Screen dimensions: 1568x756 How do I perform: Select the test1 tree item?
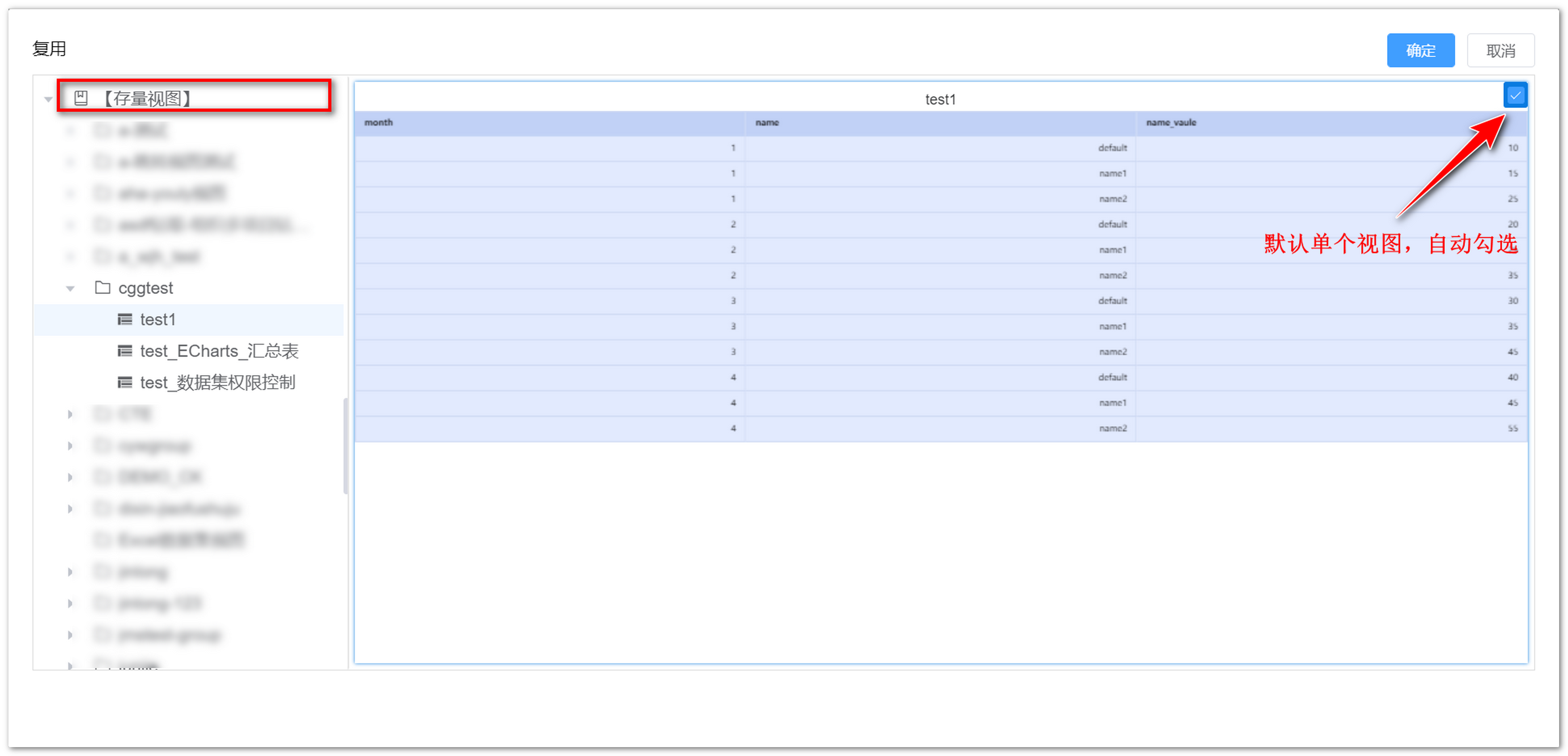click(157, 319)
